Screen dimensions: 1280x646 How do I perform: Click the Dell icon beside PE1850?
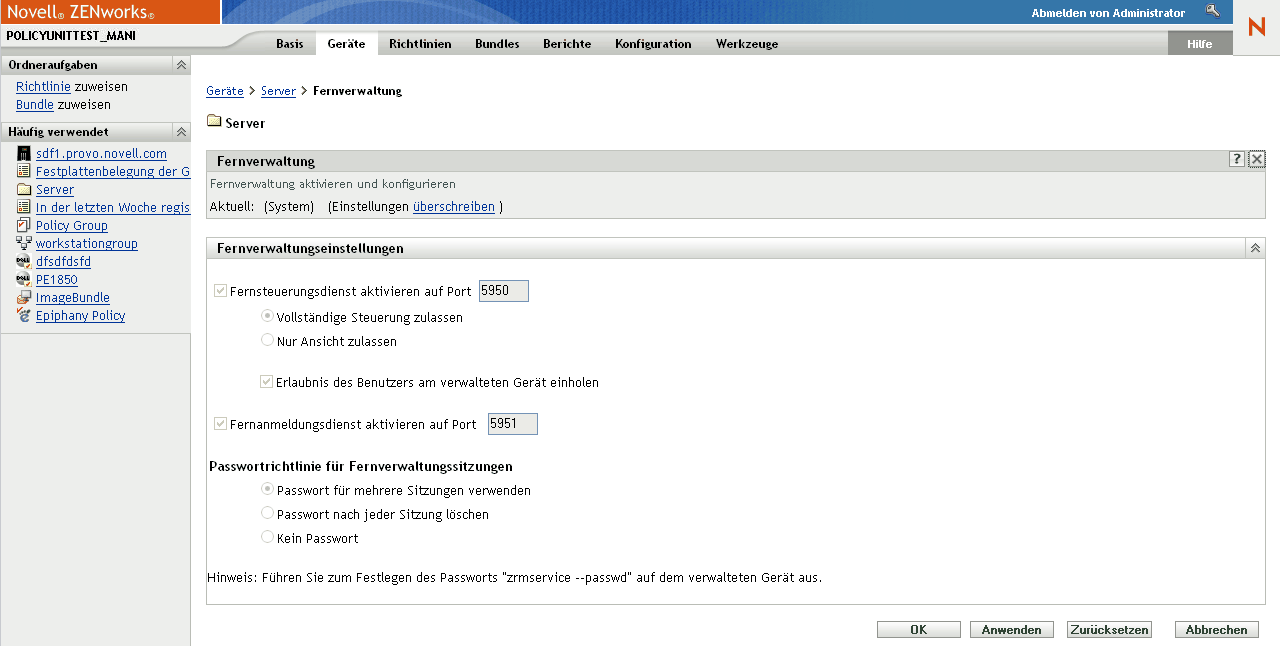pos(24,279)
